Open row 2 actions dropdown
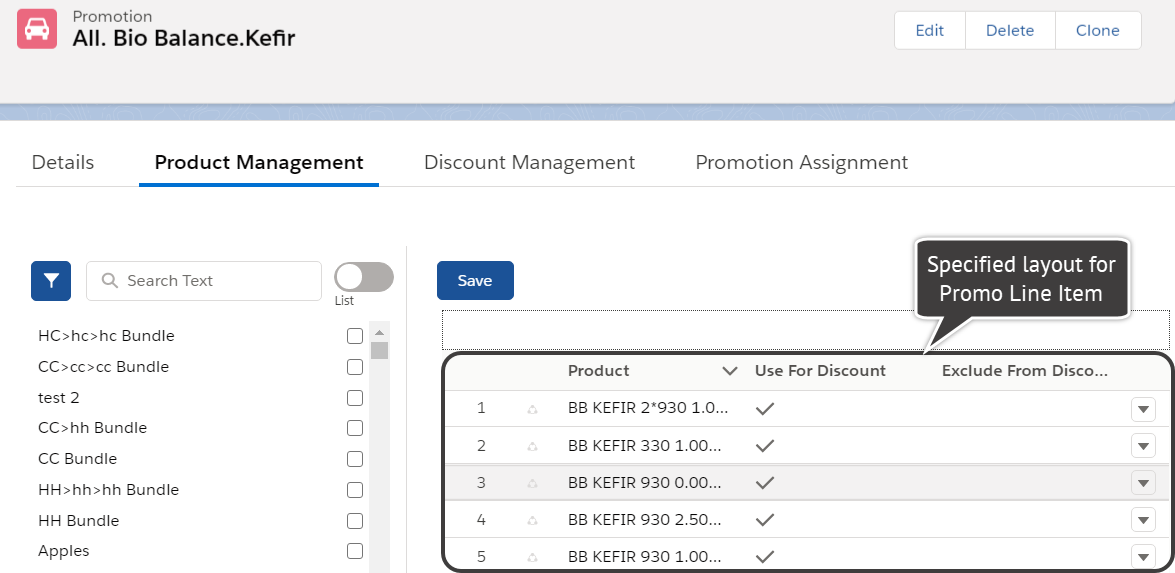This screenshot has height=573, width=1175. click(x=1143, y=446)
